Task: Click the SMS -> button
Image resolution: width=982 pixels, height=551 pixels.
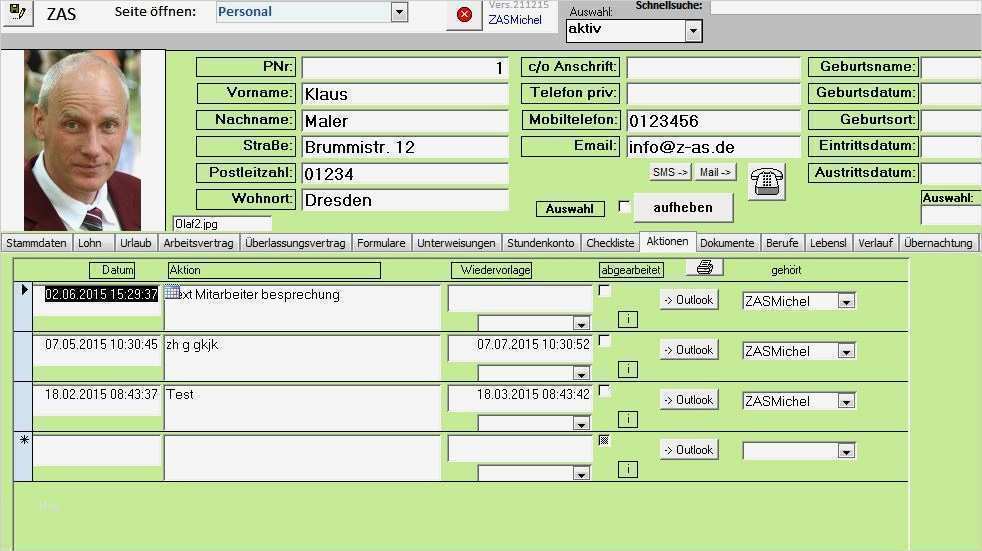Action: click(x=669, y=172)
